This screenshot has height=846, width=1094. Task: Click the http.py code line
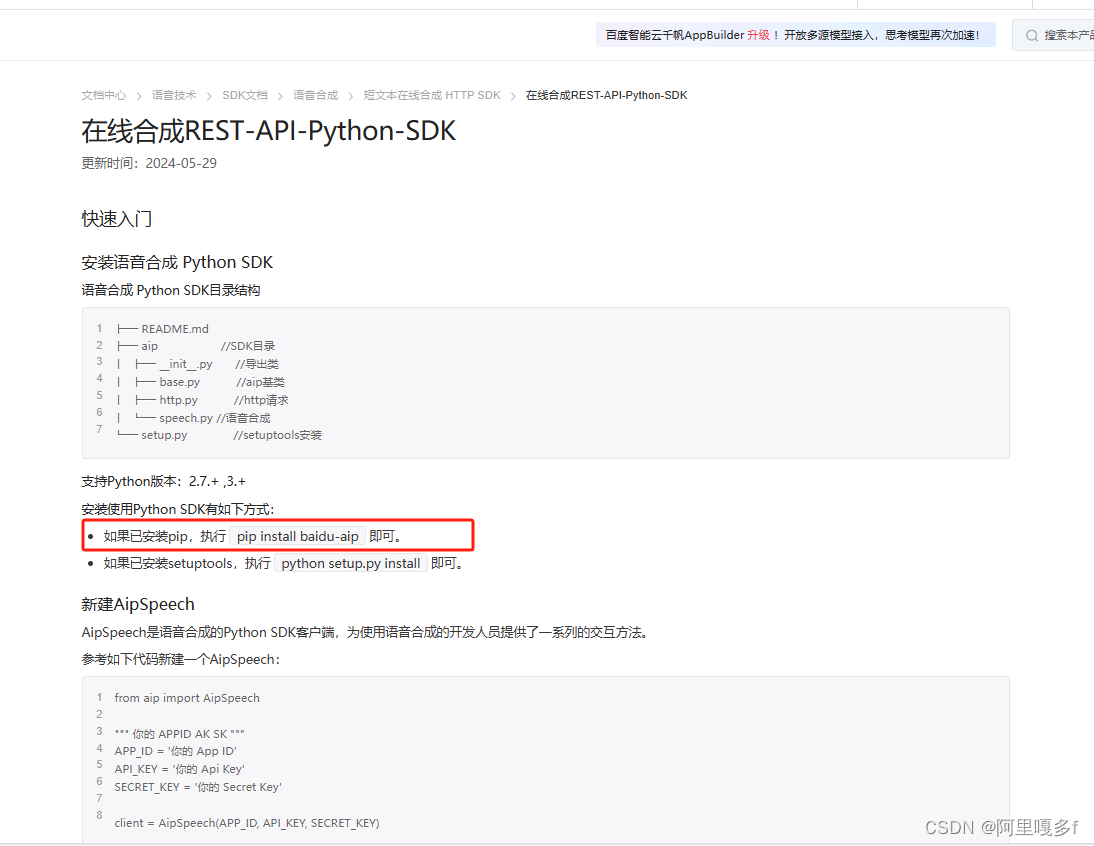click(x=202, y=400)
